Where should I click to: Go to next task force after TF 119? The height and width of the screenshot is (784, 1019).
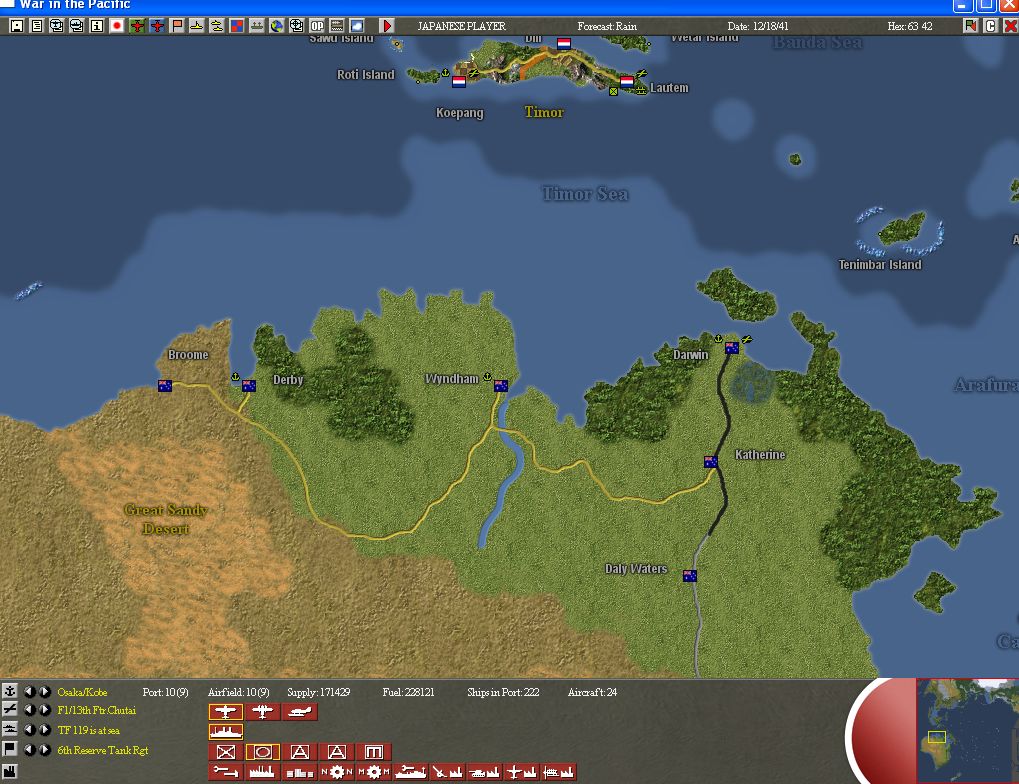click(x=45, y=729)
